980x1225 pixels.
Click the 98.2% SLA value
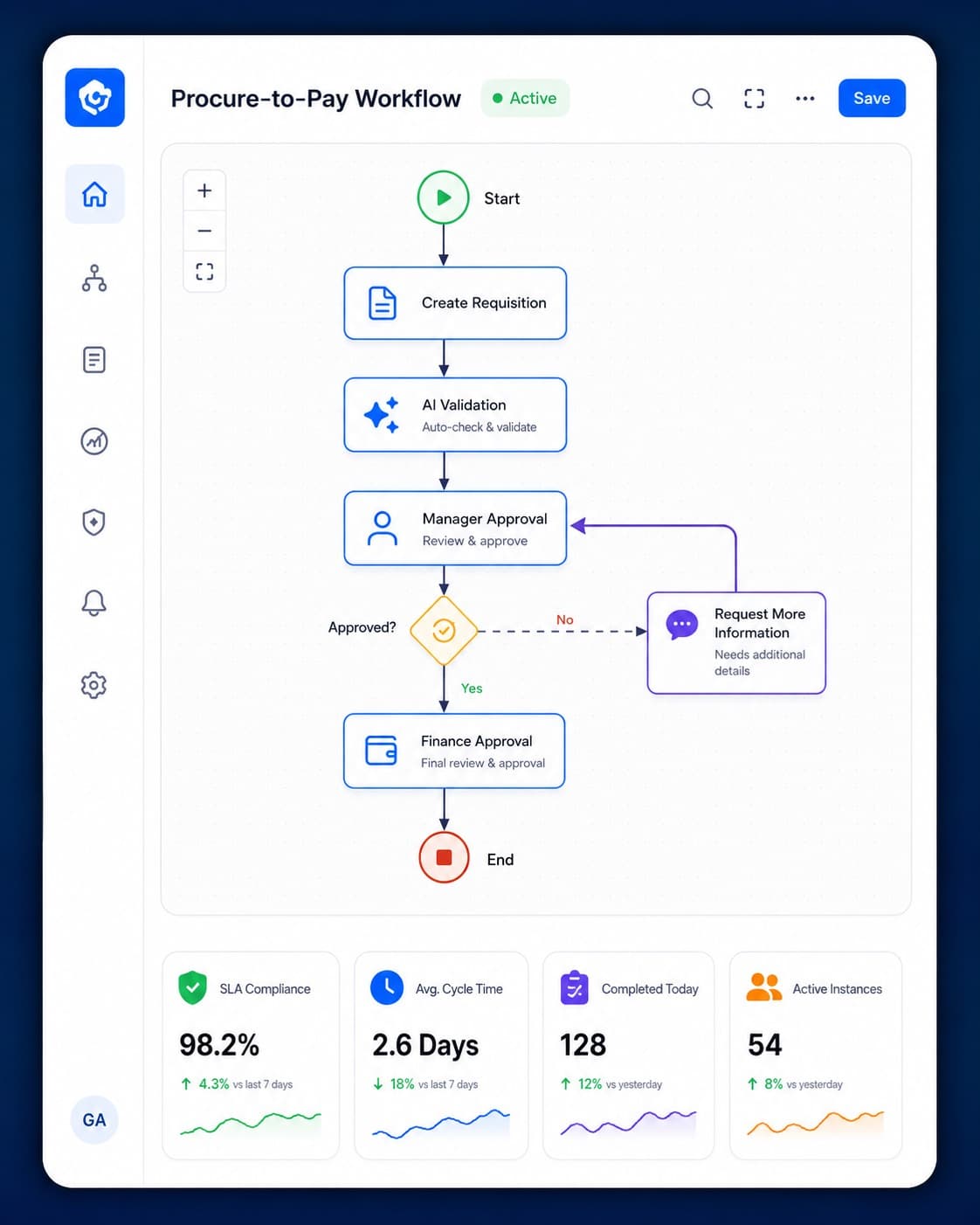tap(219, 1045)
